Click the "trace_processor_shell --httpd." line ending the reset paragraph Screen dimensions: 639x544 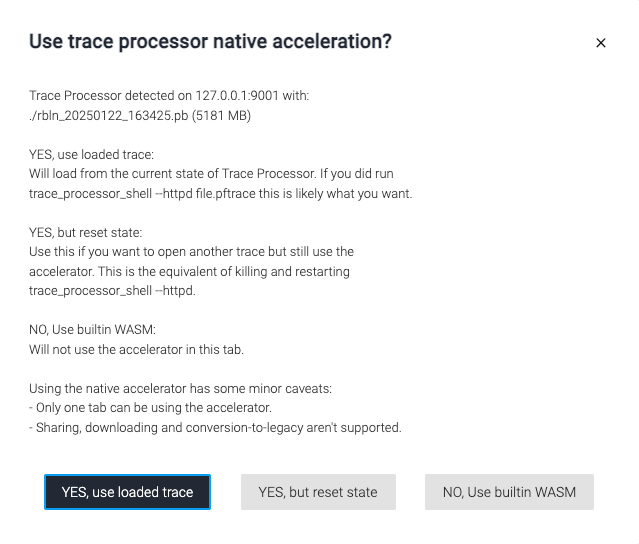click(x=112, y=290)
